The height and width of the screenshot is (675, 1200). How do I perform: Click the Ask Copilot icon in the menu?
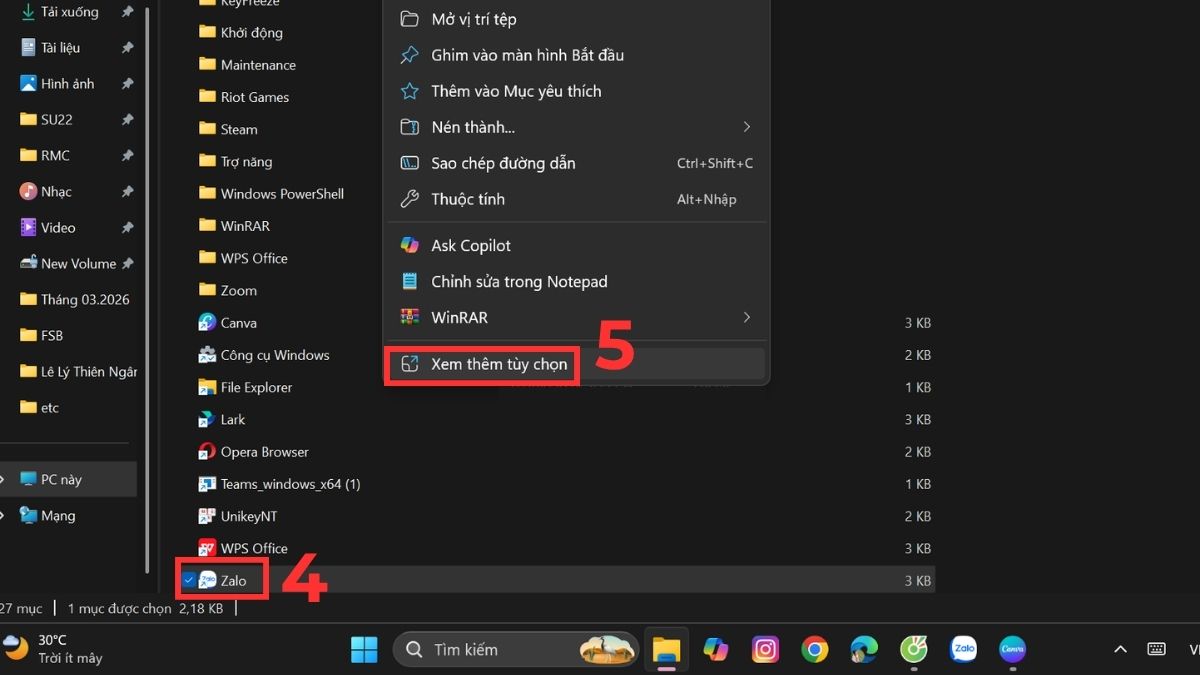410,245
